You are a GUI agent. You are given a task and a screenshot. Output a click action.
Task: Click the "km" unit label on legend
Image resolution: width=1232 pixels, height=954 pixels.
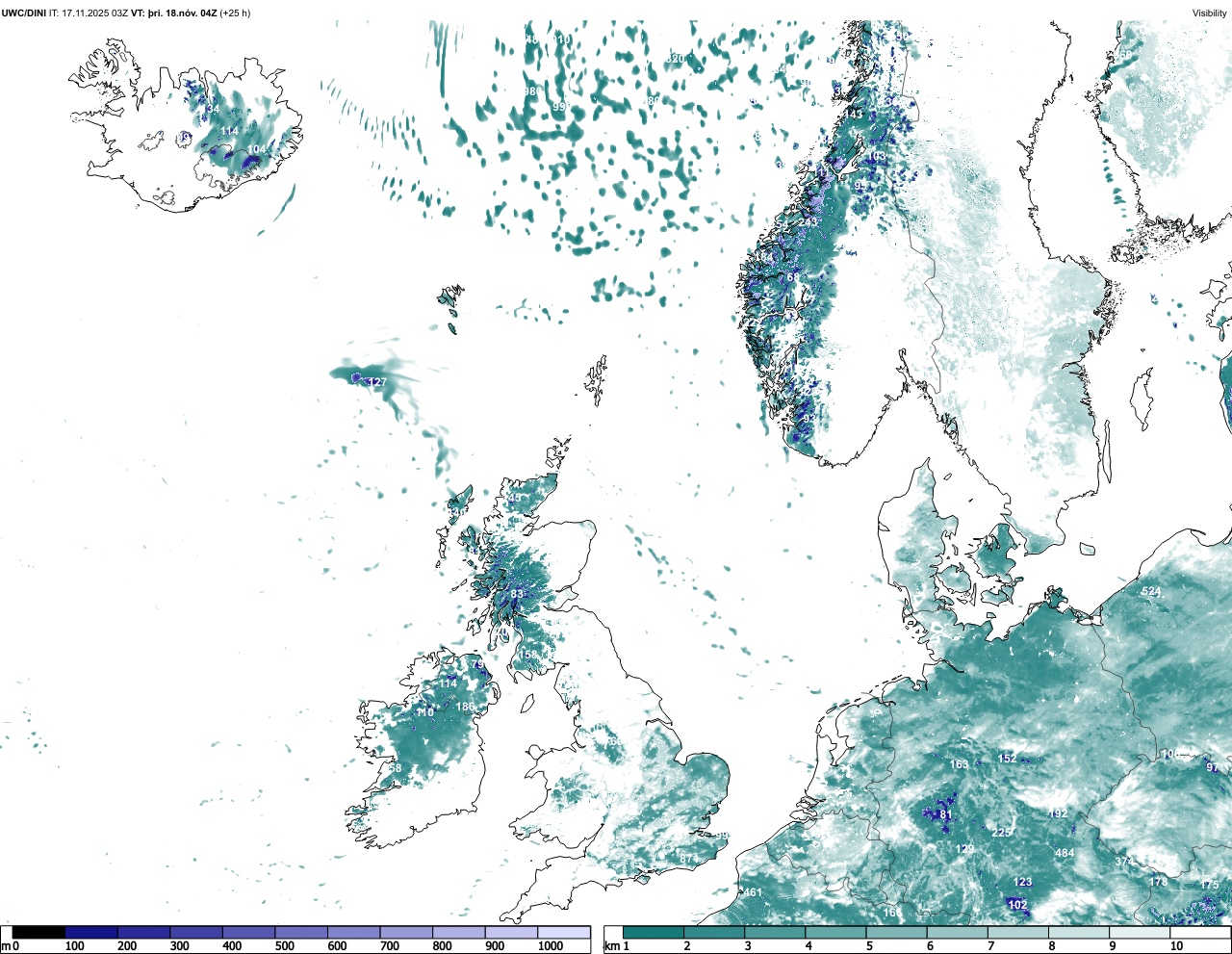pyautogui.click(x=610, y=946)
